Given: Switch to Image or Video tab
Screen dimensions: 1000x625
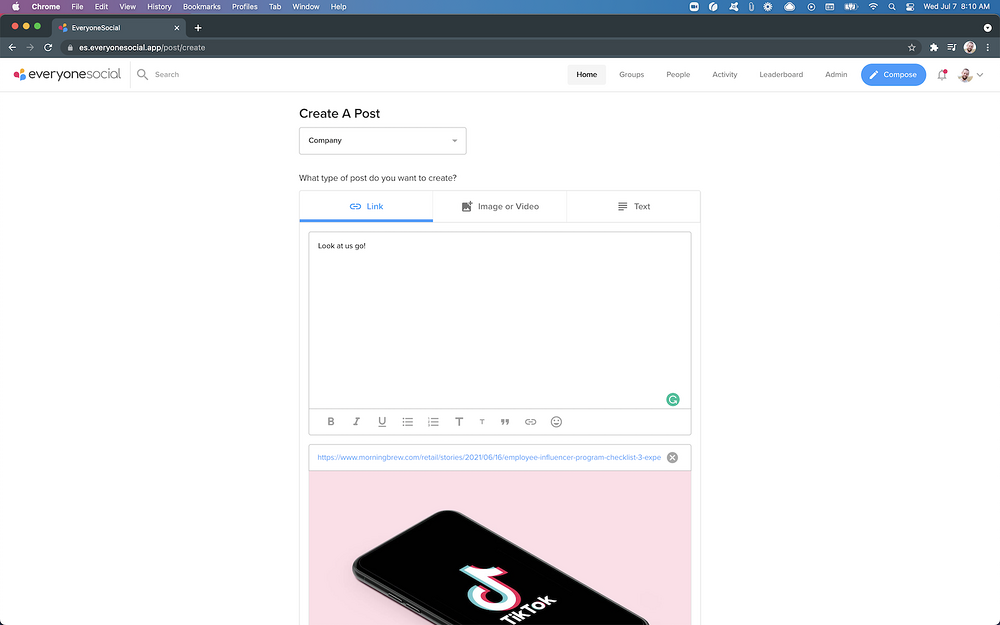Looking at the screenshot, I should point(499,206).
